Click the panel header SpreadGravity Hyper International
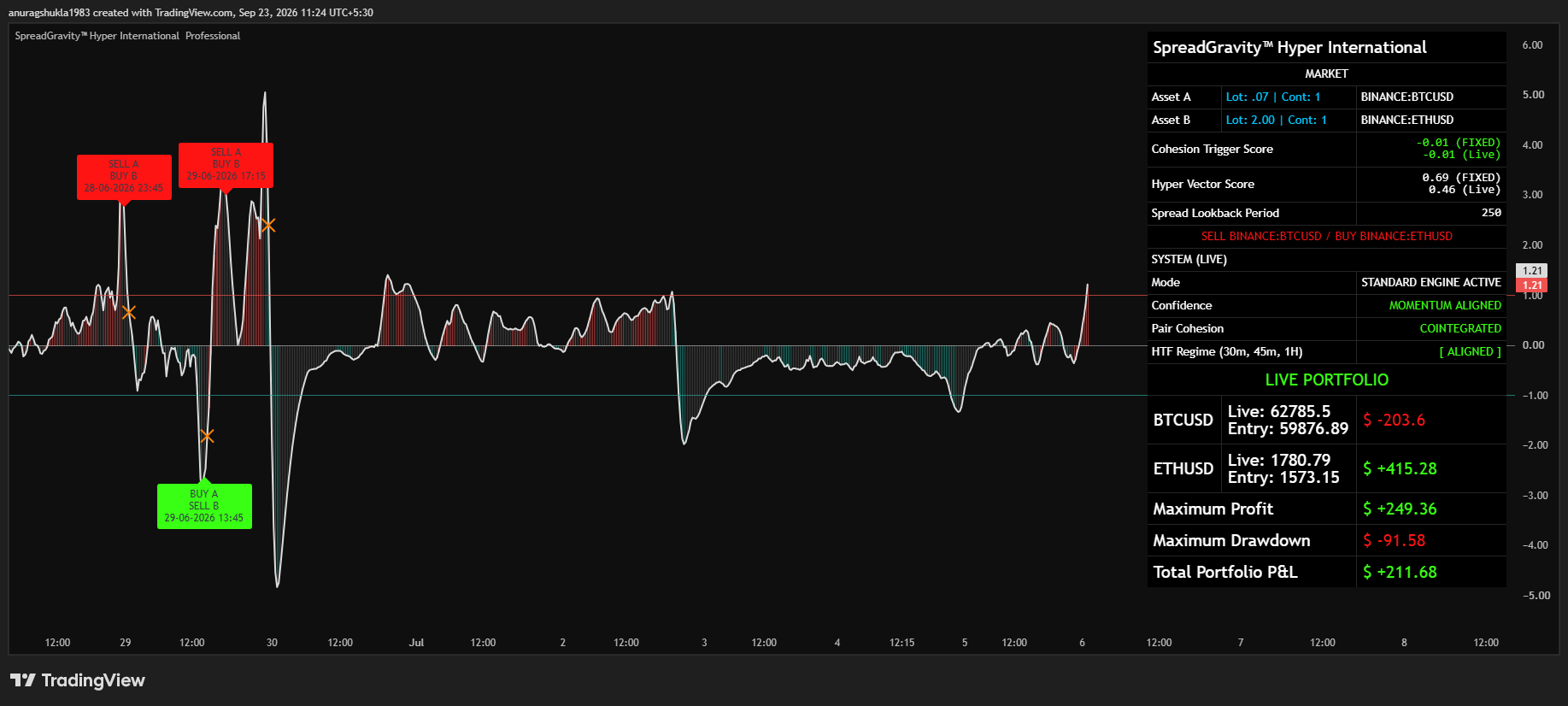Viewport: 1568px width, 706px height. (x=1289, y=47)
